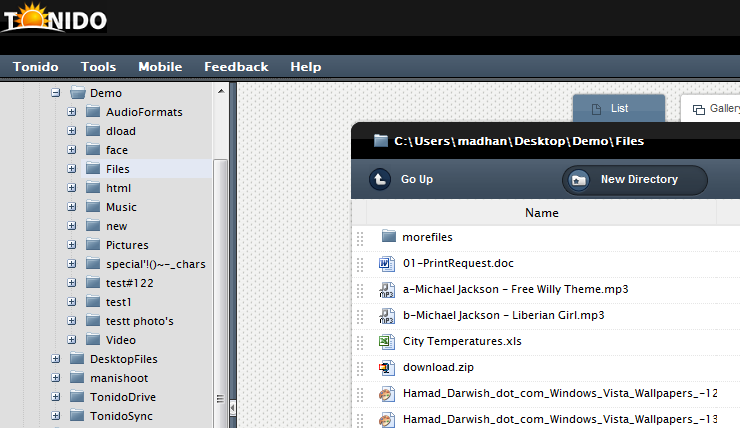Expand the TonidoSync folder node
Screen dimensions: 740x428
[56, 416]
